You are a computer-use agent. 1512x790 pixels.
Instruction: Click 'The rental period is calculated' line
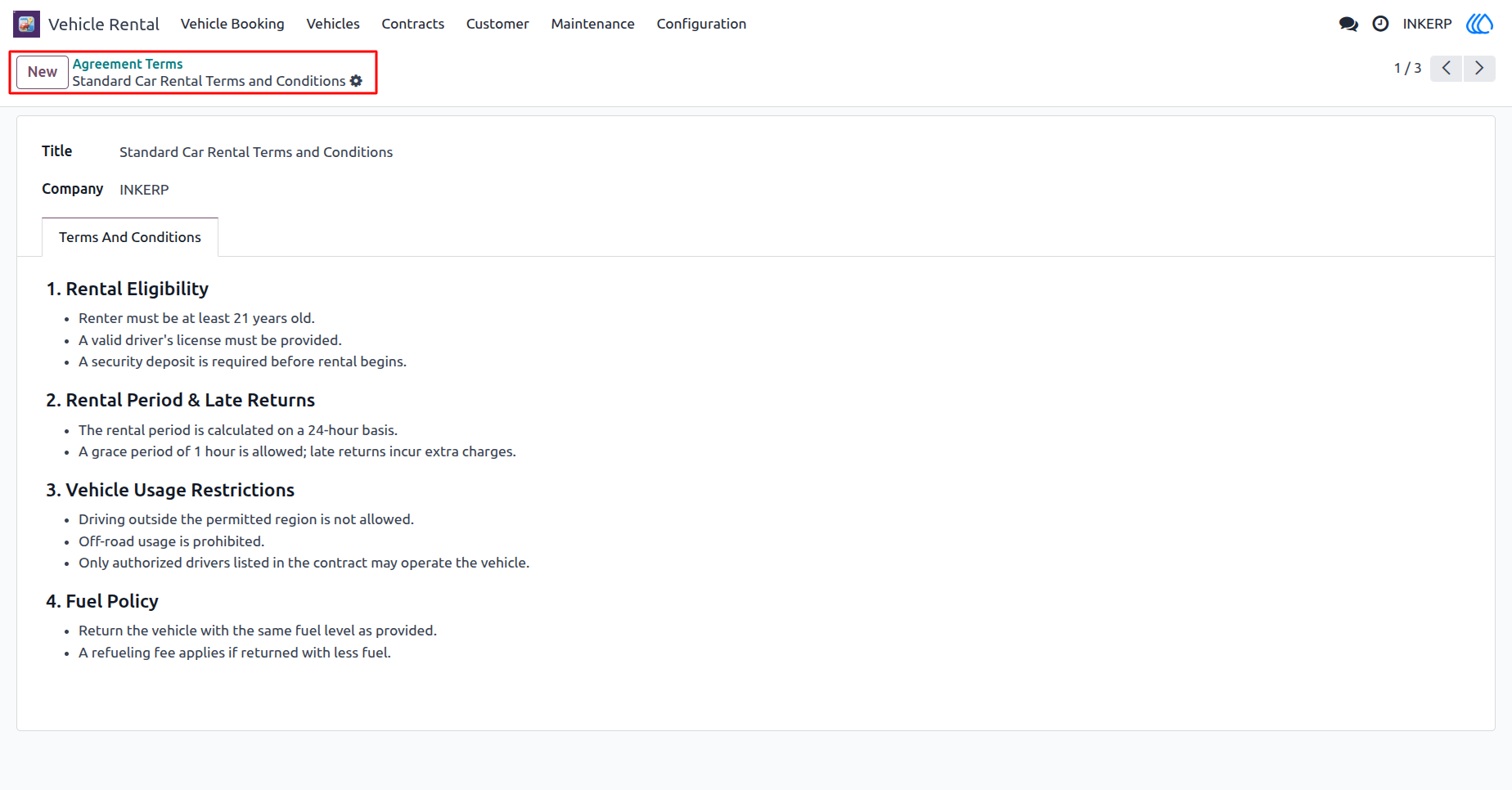coord(238,430)
